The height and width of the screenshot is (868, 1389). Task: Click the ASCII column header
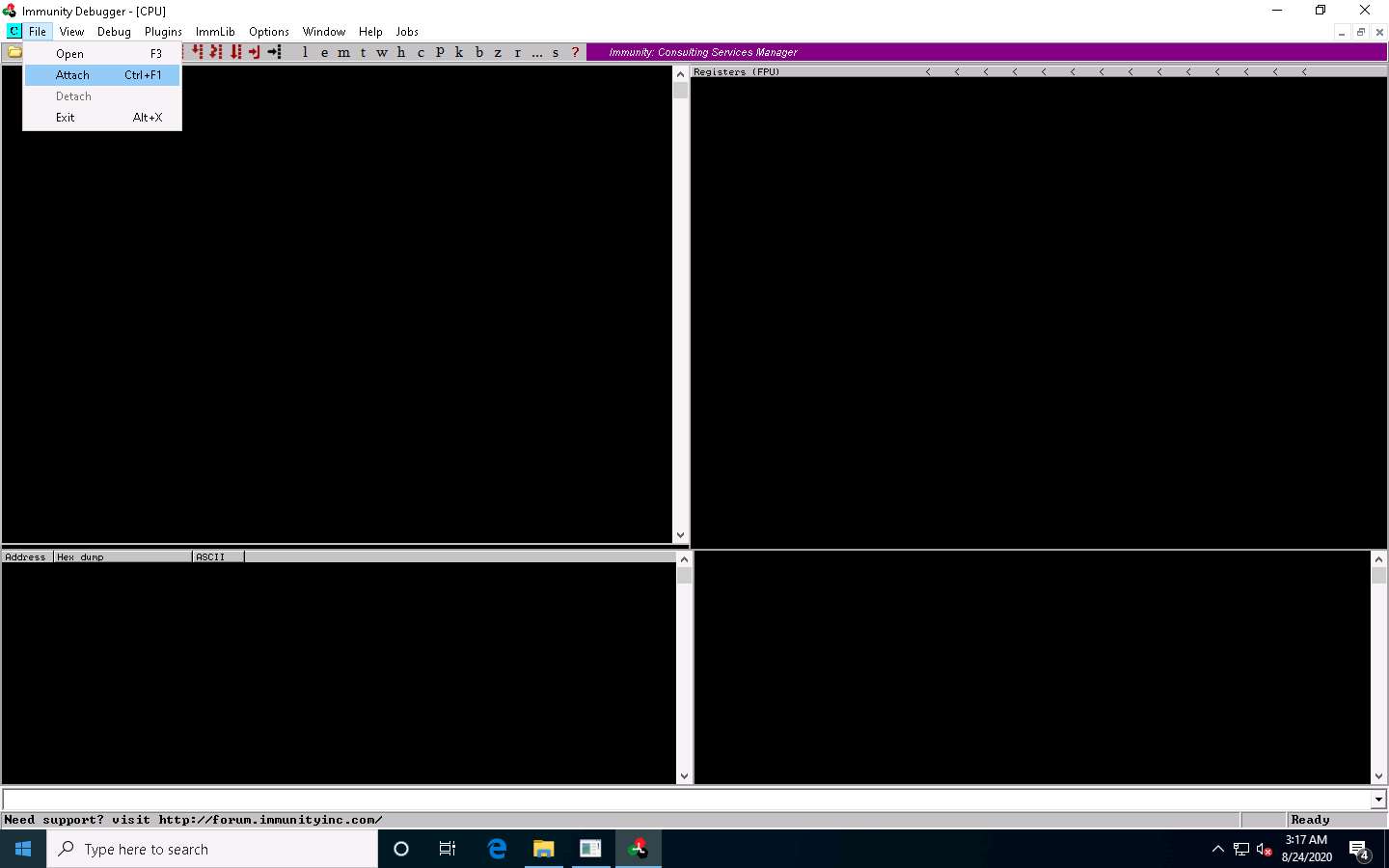[x=218, y=556]
